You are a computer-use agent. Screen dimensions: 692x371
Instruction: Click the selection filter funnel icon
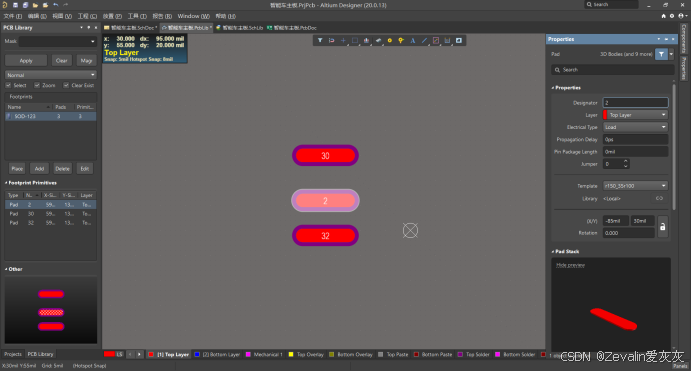320,40
